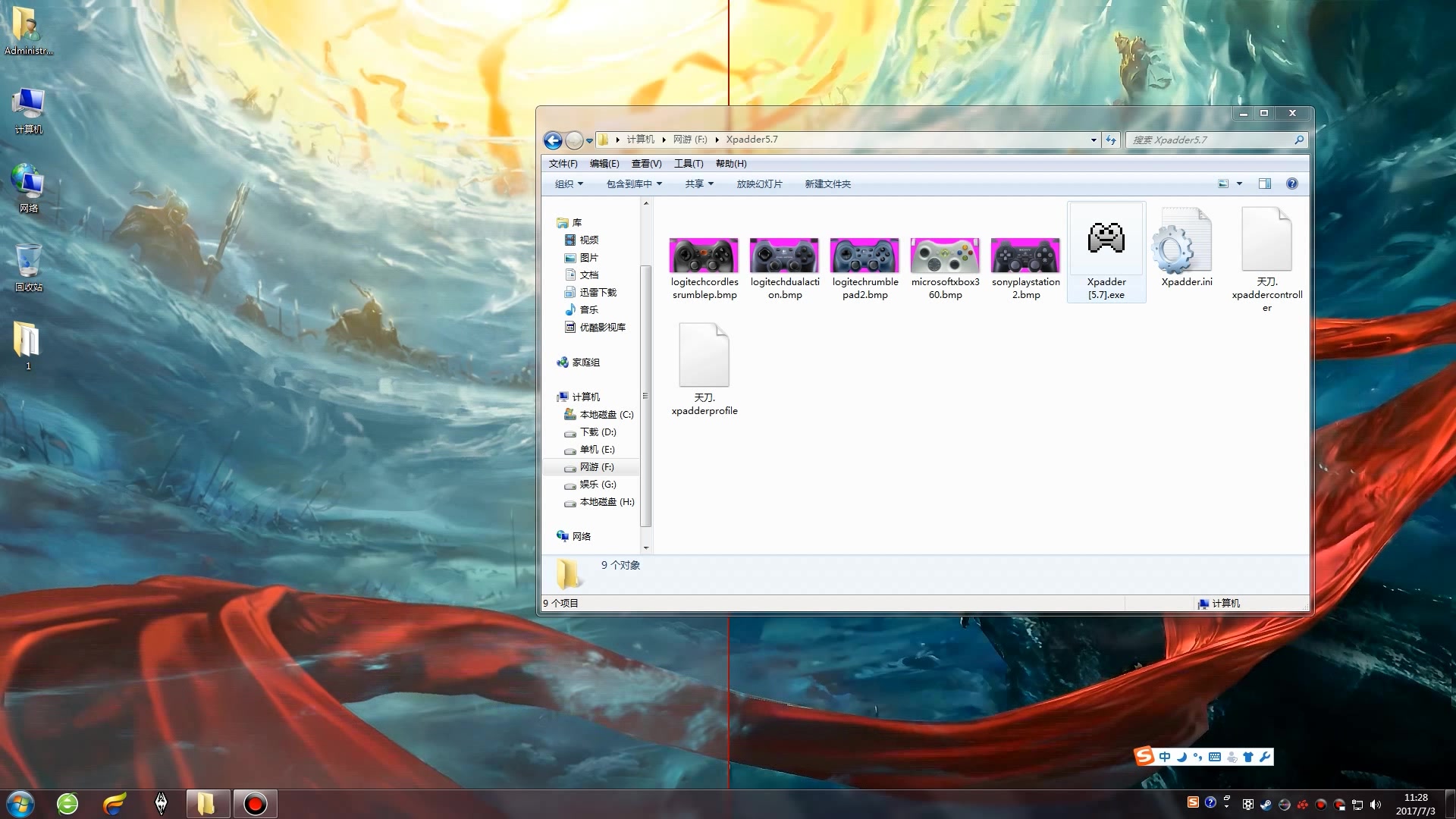The image size is (1456, 819).
Task: Click 网游 (F:) in address breadcrumb
Action: tap(690, 140)
